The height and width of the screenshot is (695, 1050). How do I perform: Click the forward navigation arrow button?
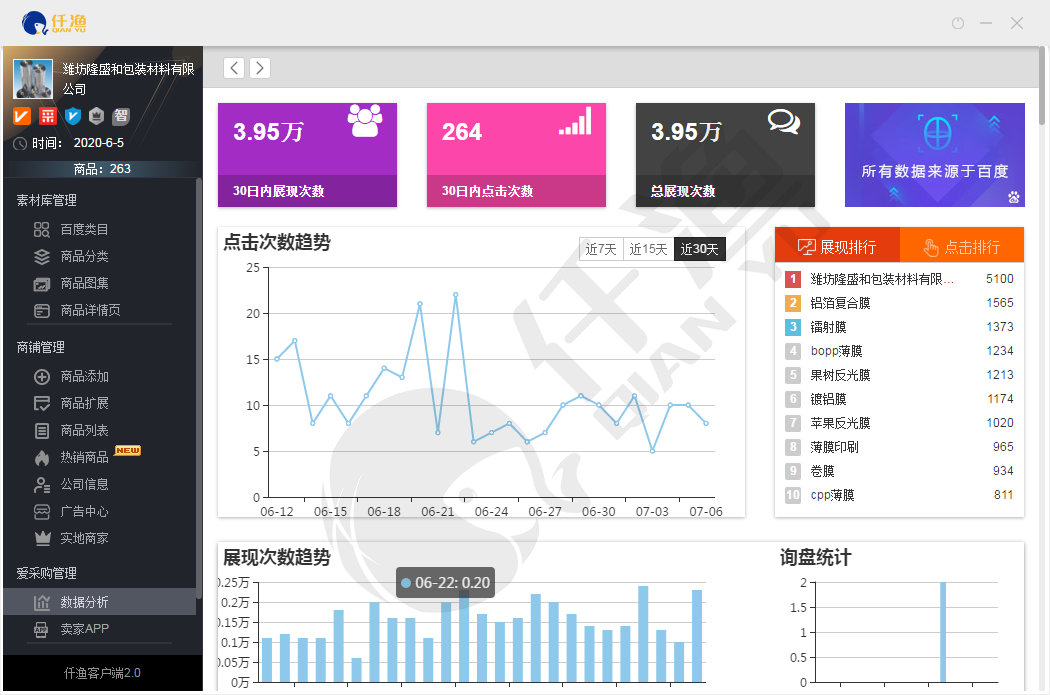click(259, 68)
